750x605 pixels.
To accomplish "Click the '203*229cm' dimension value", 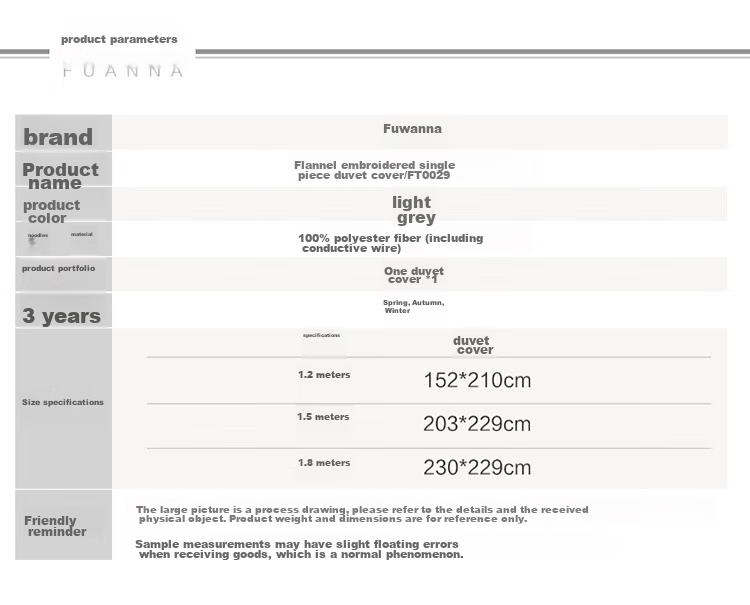I will (477, 424).
